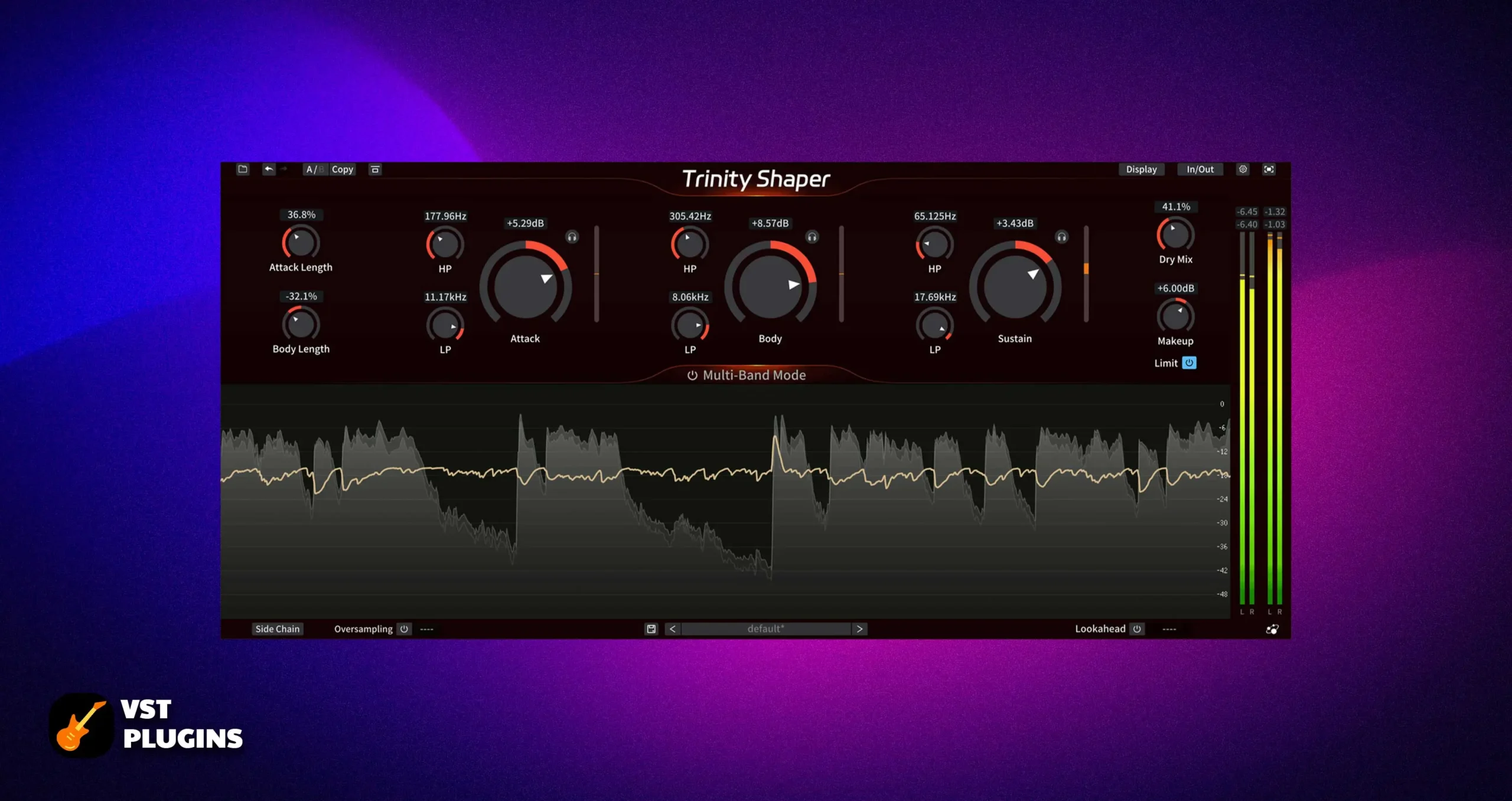Click the Copy button
This screenshot has height=801, width=1512.
point(342,169)
